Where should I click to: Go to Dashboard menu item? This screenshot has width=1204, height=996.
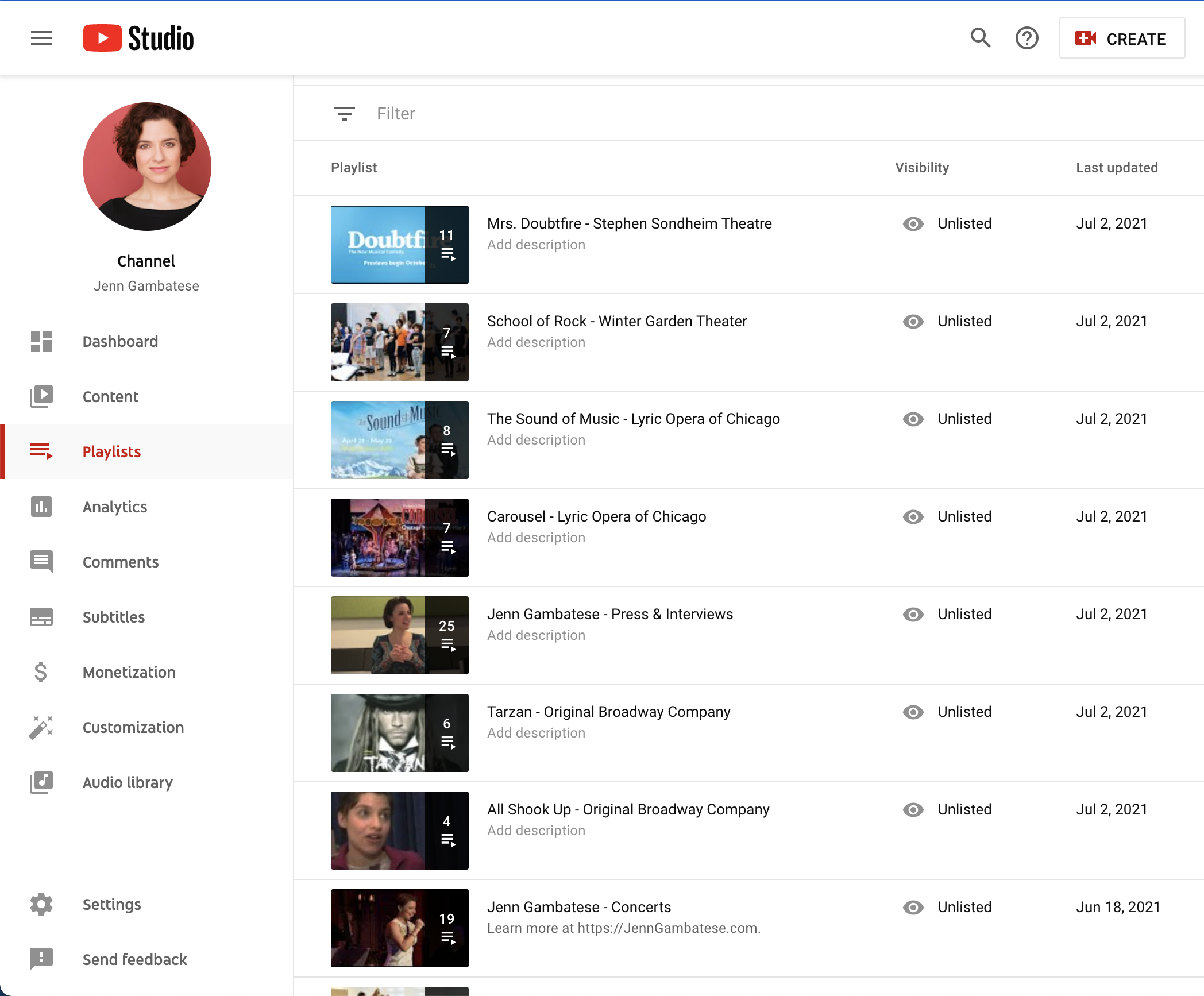click(147, 341)
